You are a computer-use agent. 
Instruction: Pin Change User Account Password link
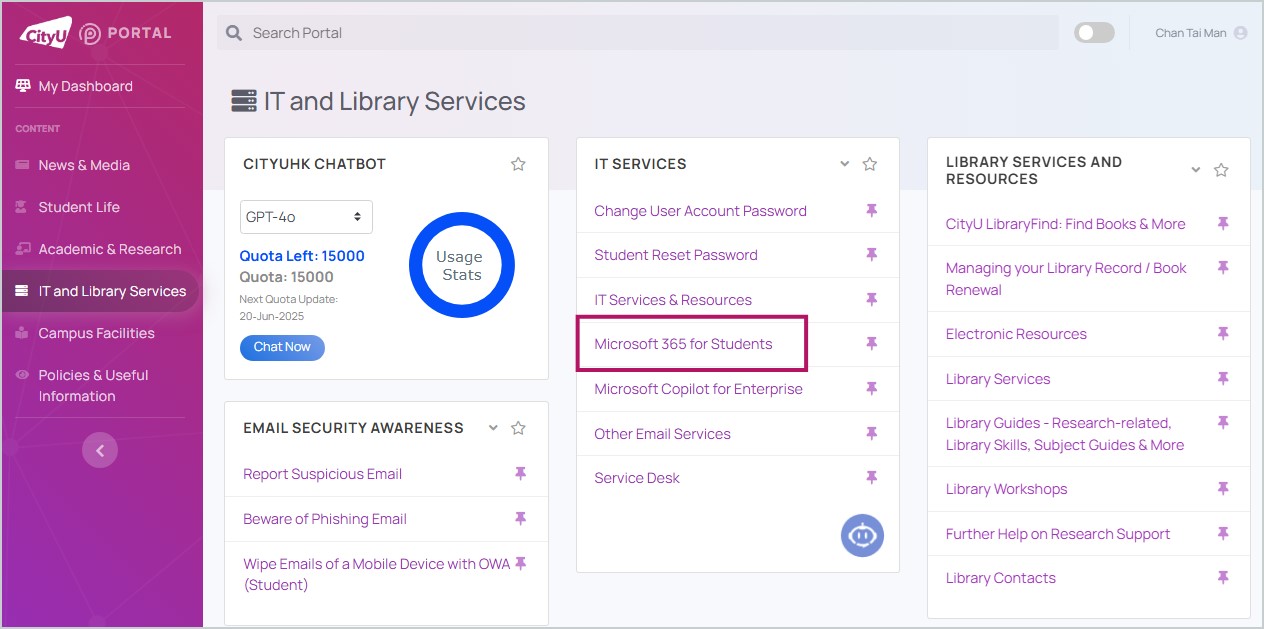(871, 211)
